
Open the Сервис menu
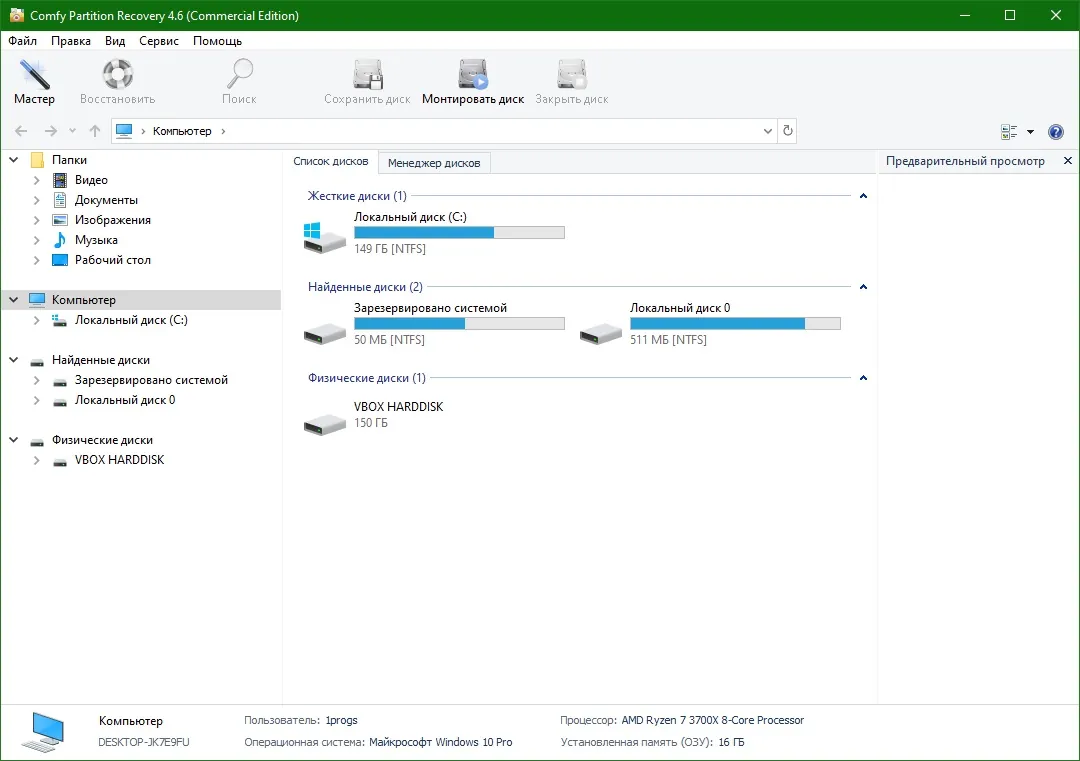tap(159, 41)
